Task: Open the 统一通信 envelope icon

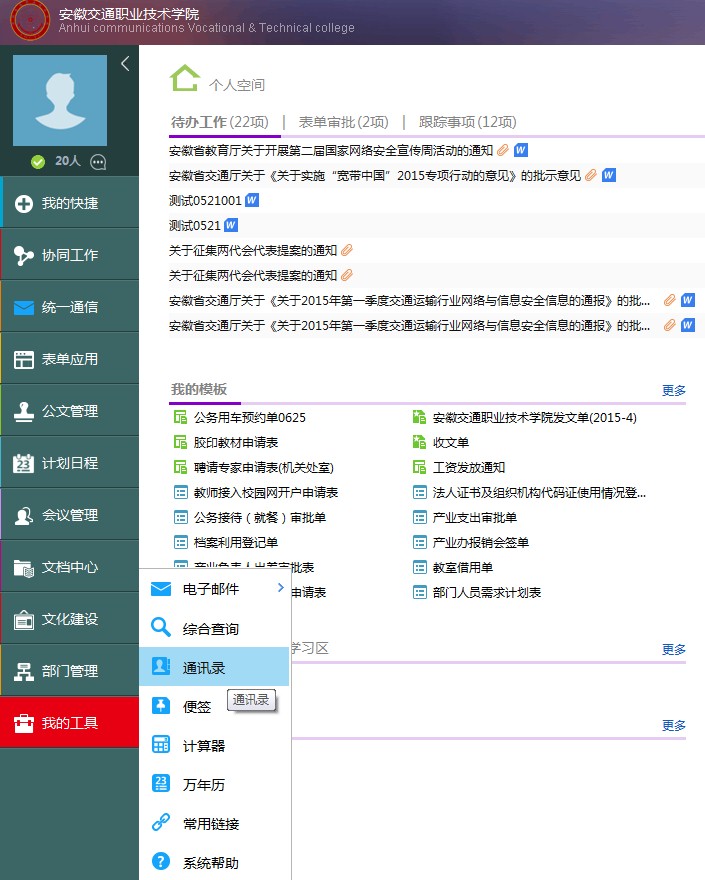Action: (x=24, y=308)
